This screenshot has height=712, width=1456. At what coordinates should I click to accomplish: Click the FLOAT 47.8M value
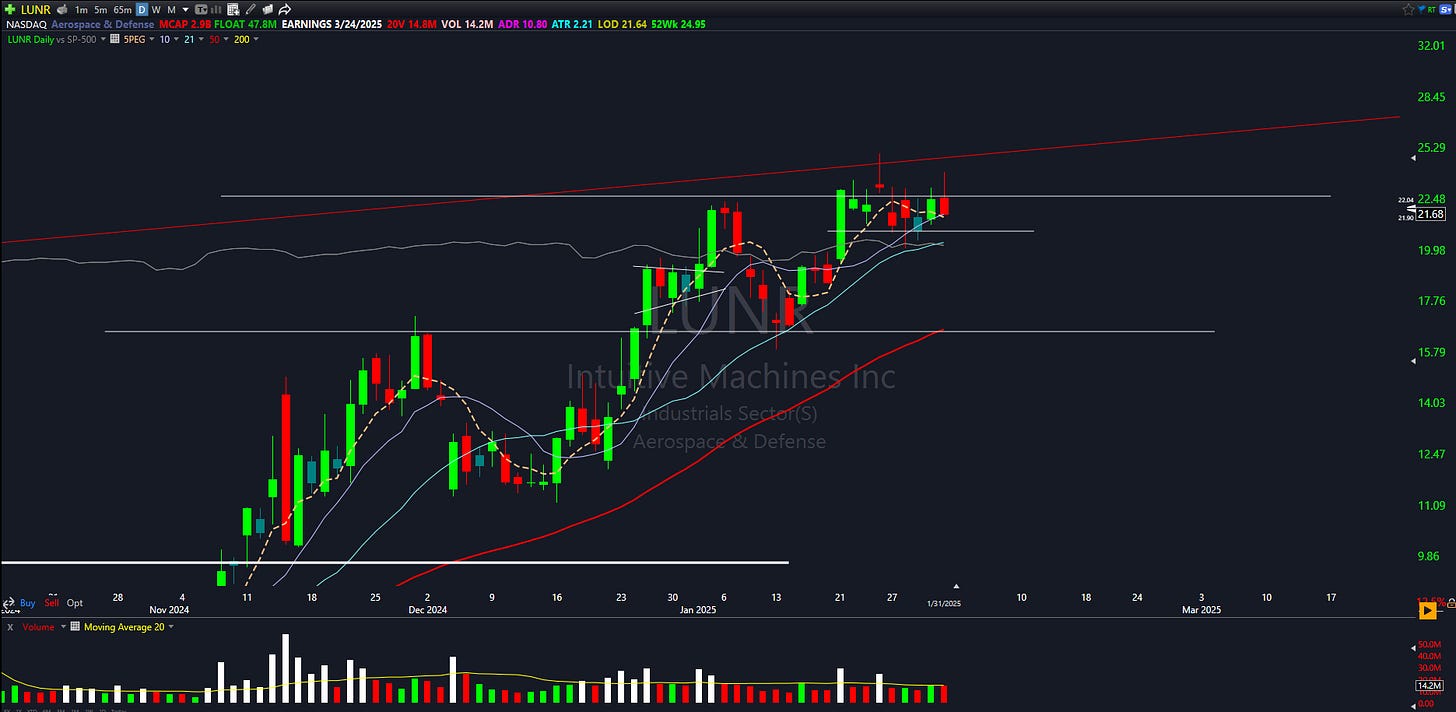(245, 25)
